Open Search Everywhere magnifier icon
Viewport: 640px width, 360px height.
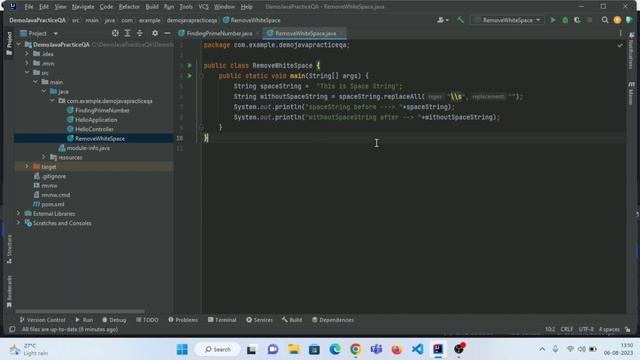604,20
